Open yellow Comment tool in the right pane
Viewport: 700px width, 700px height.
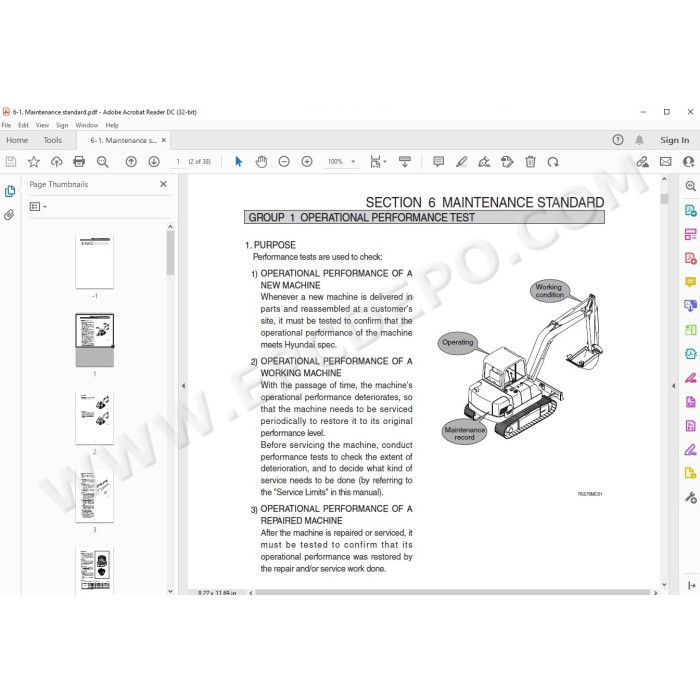[x=690, y=282]
